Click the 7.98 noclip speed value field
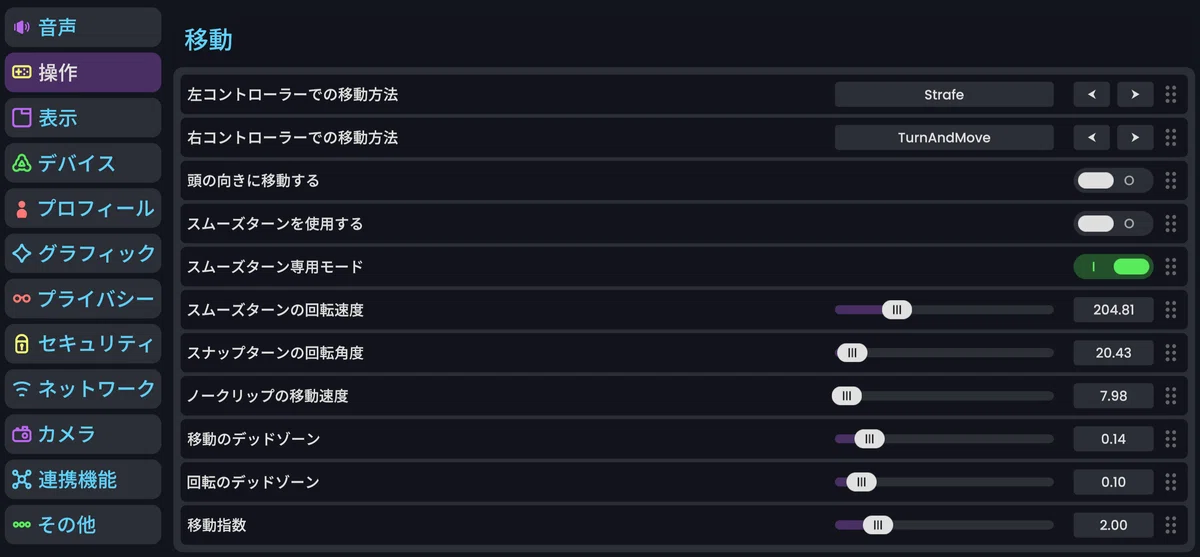Viewport: 1200px width, 557px height. (x=1113, y=396)
